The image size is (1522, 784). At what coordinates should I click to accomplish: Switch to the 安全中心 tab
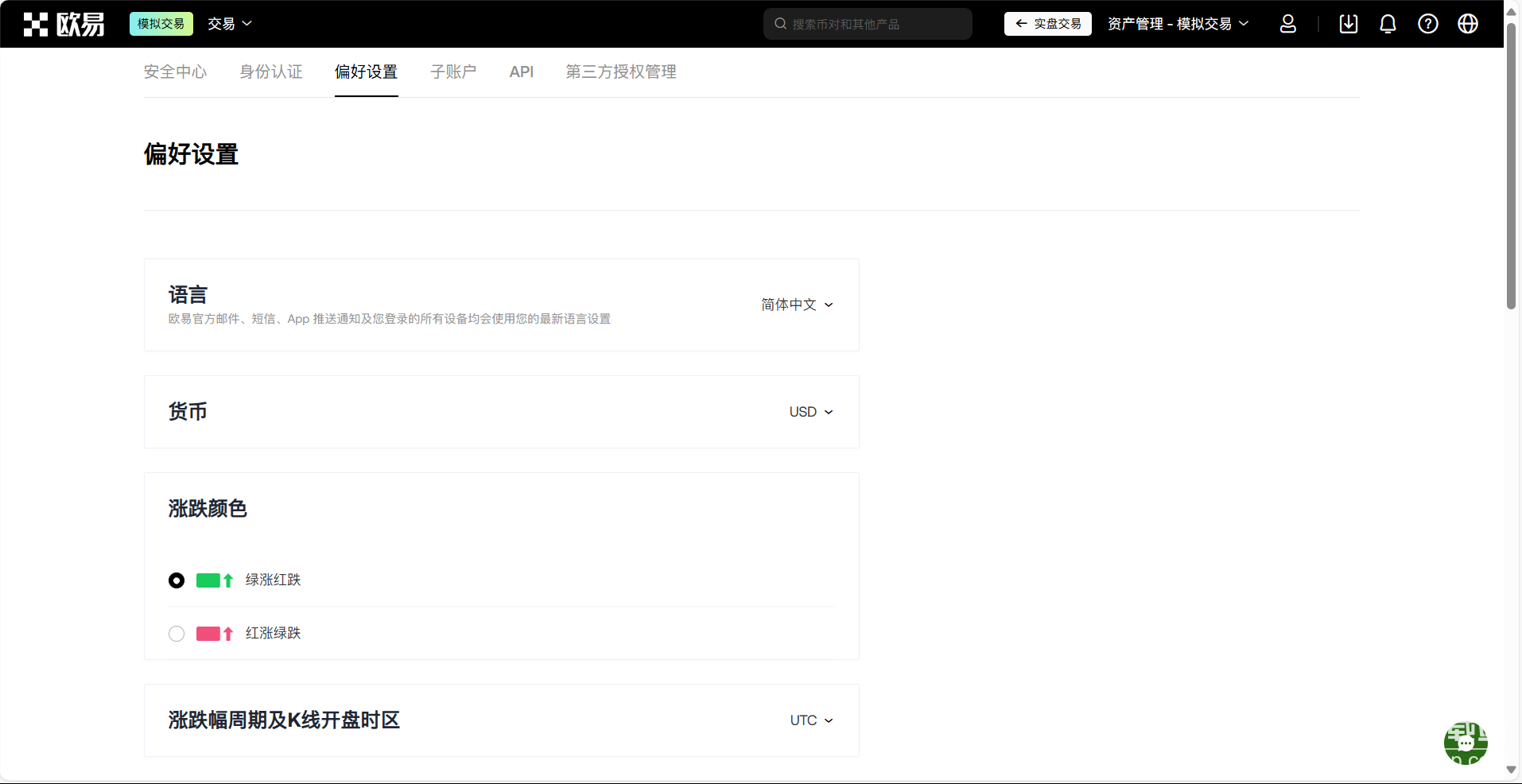(x=175, y=72)
